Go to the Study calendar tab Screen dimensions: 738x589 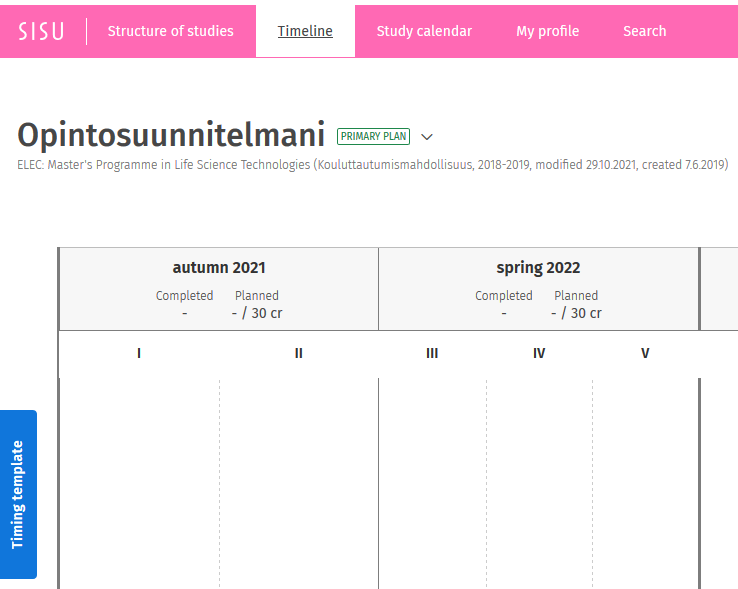[424, 31]
